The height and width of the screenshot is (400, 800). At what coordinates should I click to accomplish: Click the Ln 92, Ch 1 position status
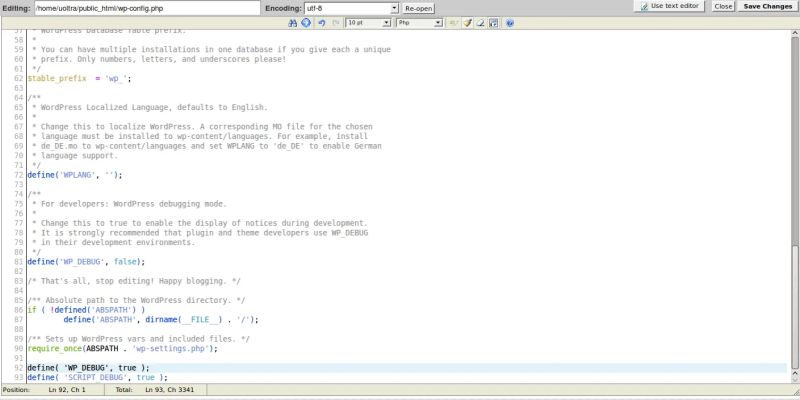[x=66, y=390]
